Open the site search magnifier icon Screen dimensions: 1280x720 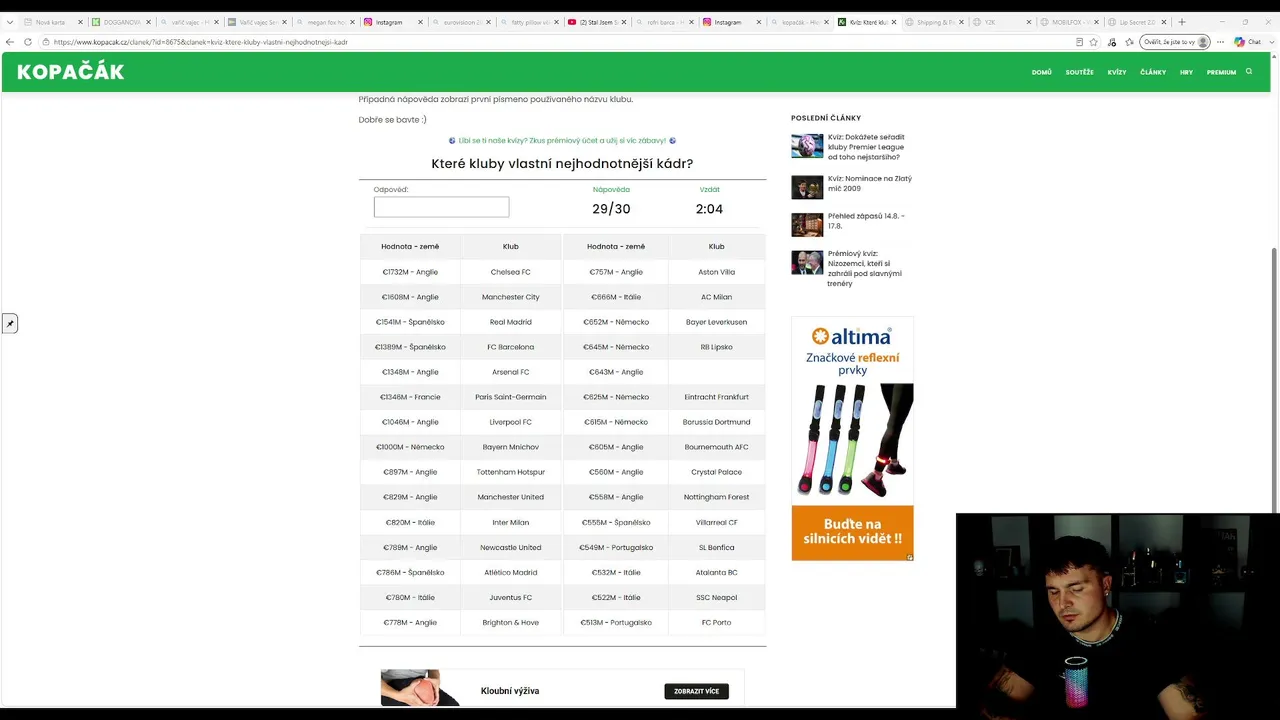pyautogui.click(x=1249, y=72)
